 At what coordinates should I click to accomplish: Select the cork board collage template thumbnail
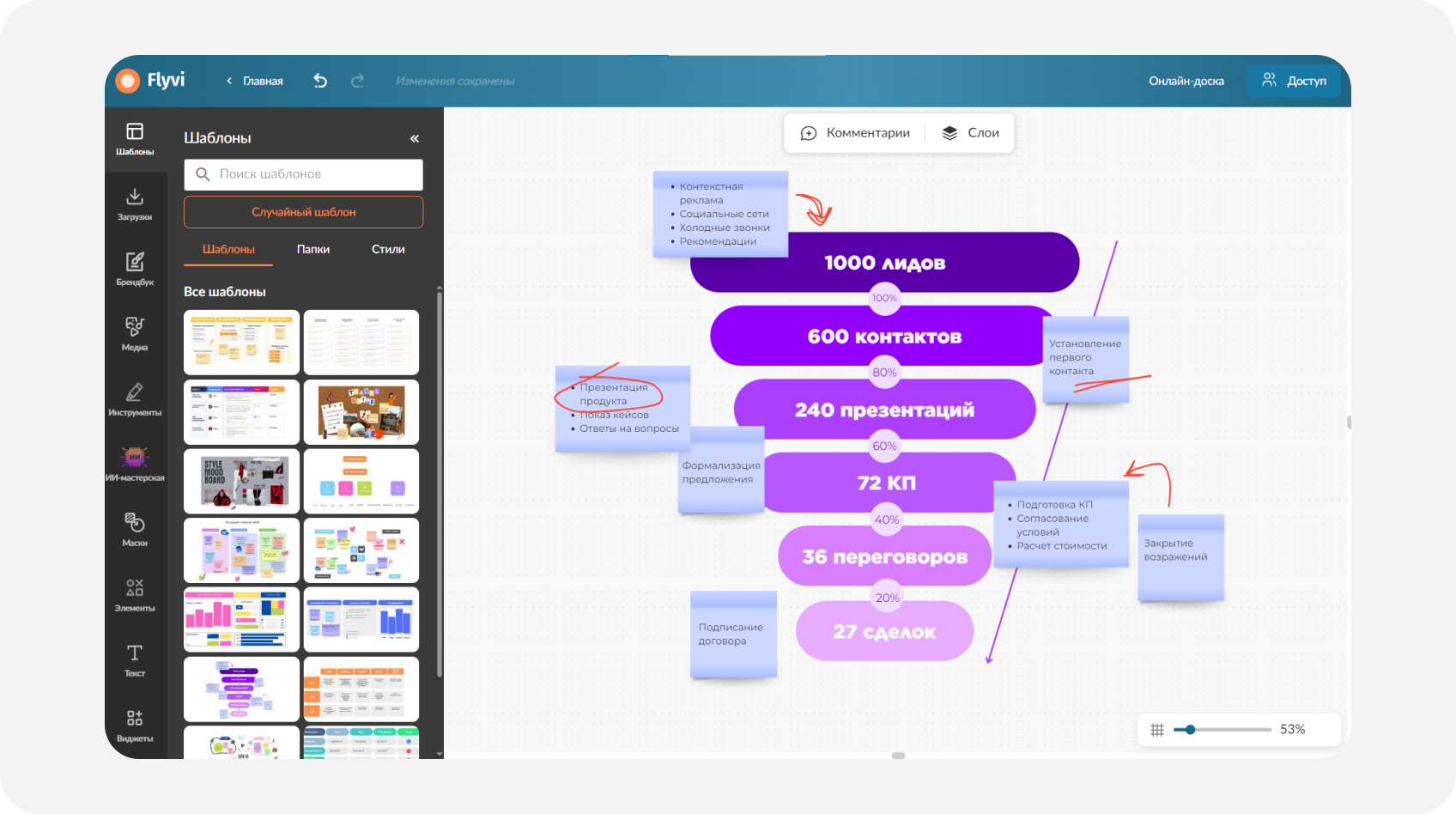click(361, 411)
